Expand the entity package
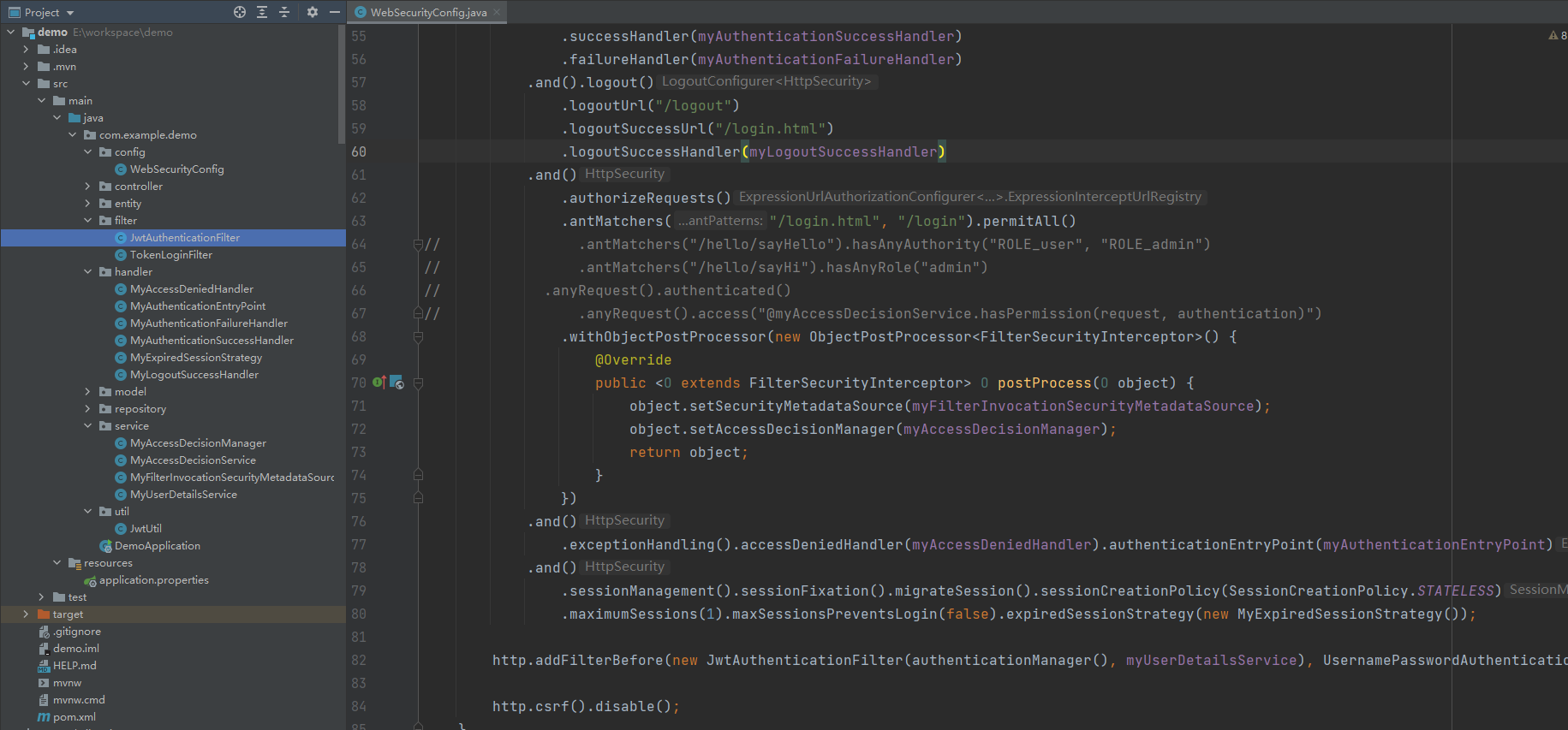Viewport: 1568px width, 730px height. (x=87, y=203)
